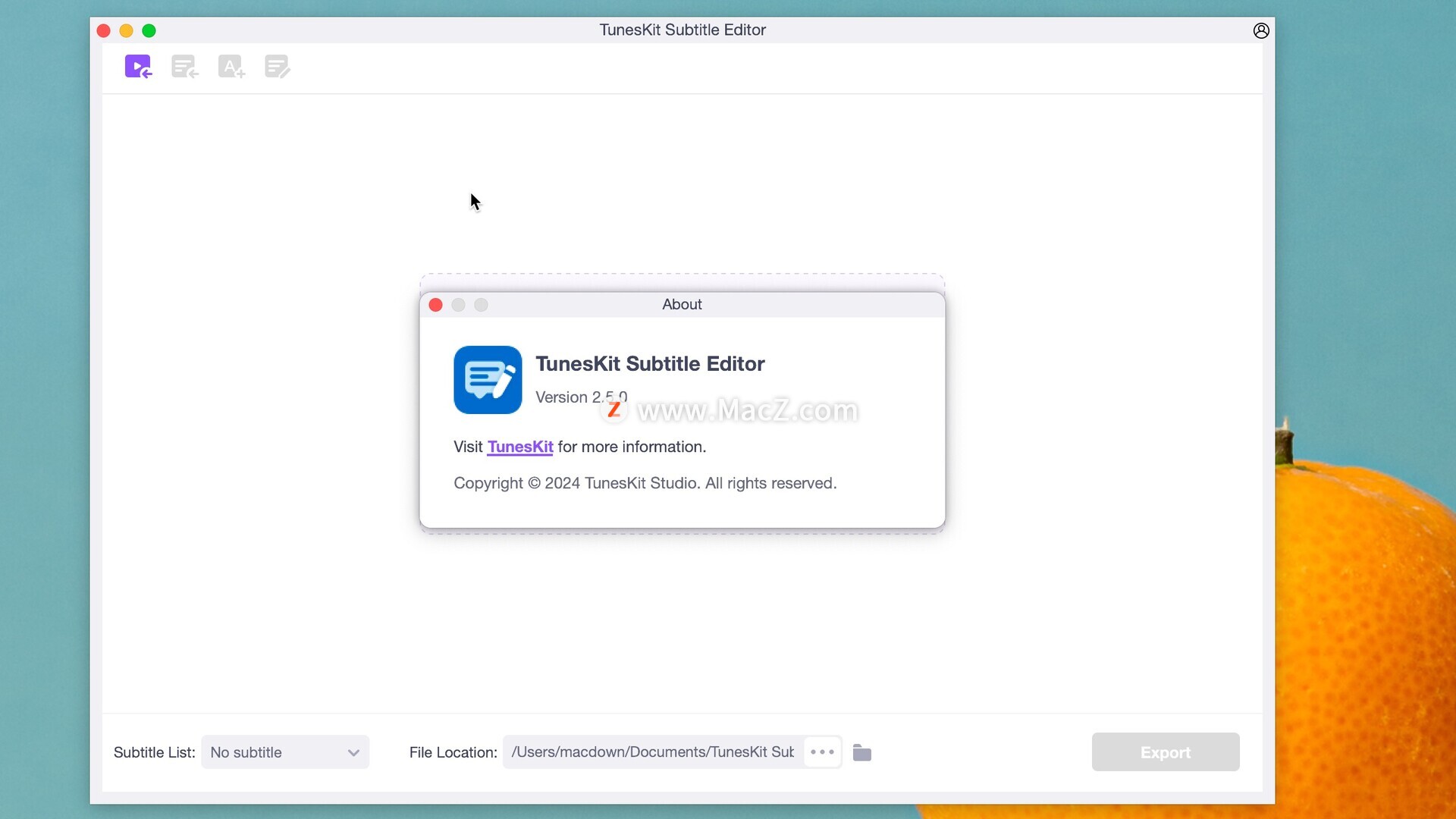Open the TunesKit link in About
Viewport: 1456px width, 819px height.
[x=520, y=447]
